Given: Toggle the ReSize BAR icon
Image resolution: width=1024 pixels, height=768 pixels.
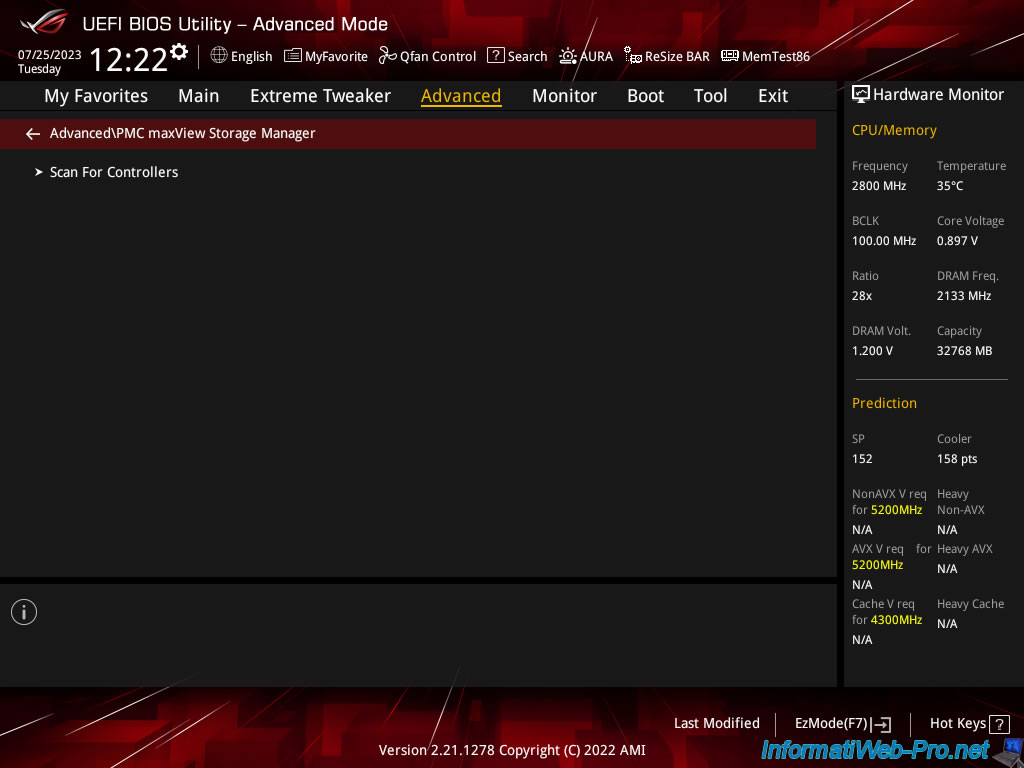Looking at the screenshot, I should point(633,56).
